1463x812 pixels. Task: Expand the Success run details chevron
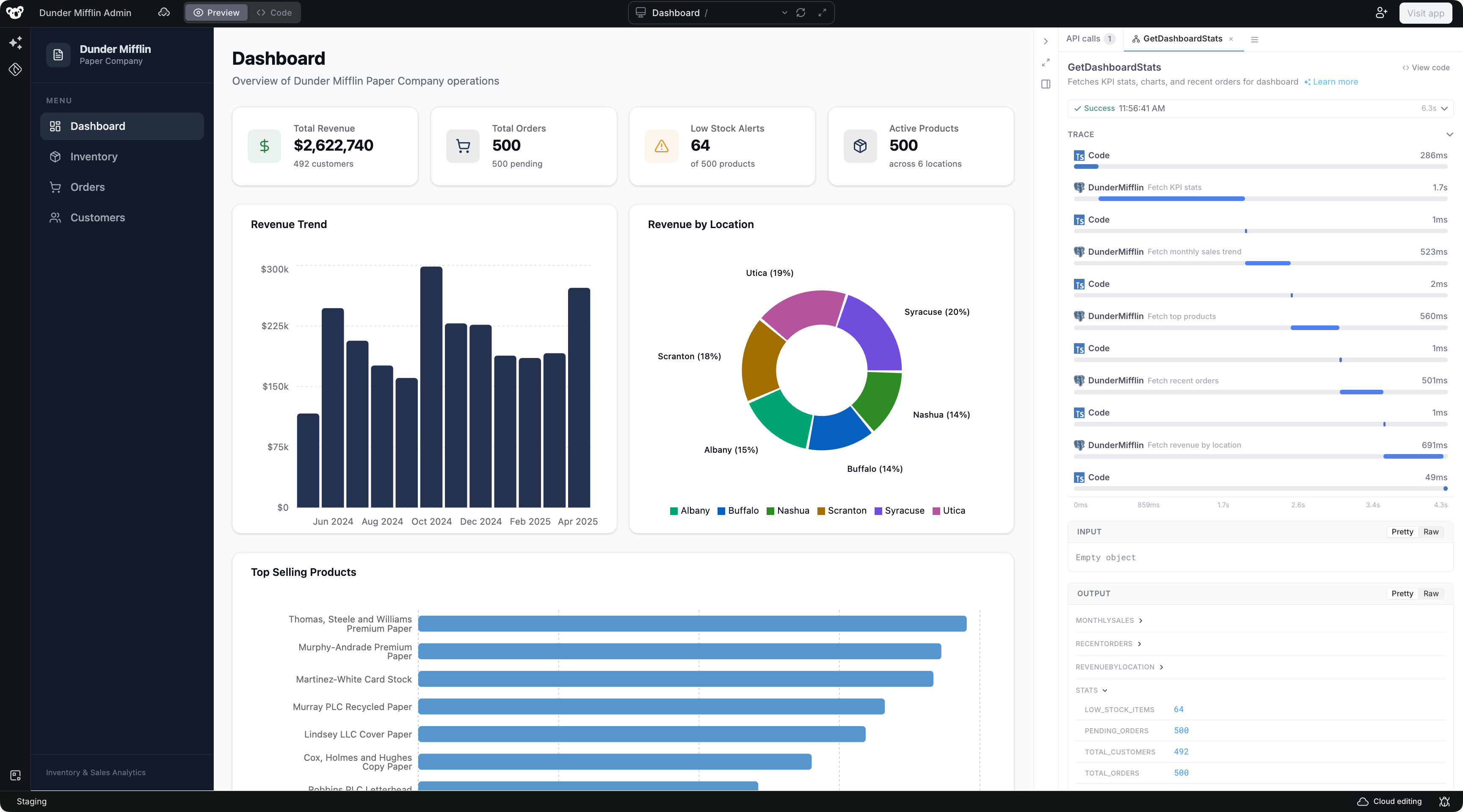pos(1444,108)
